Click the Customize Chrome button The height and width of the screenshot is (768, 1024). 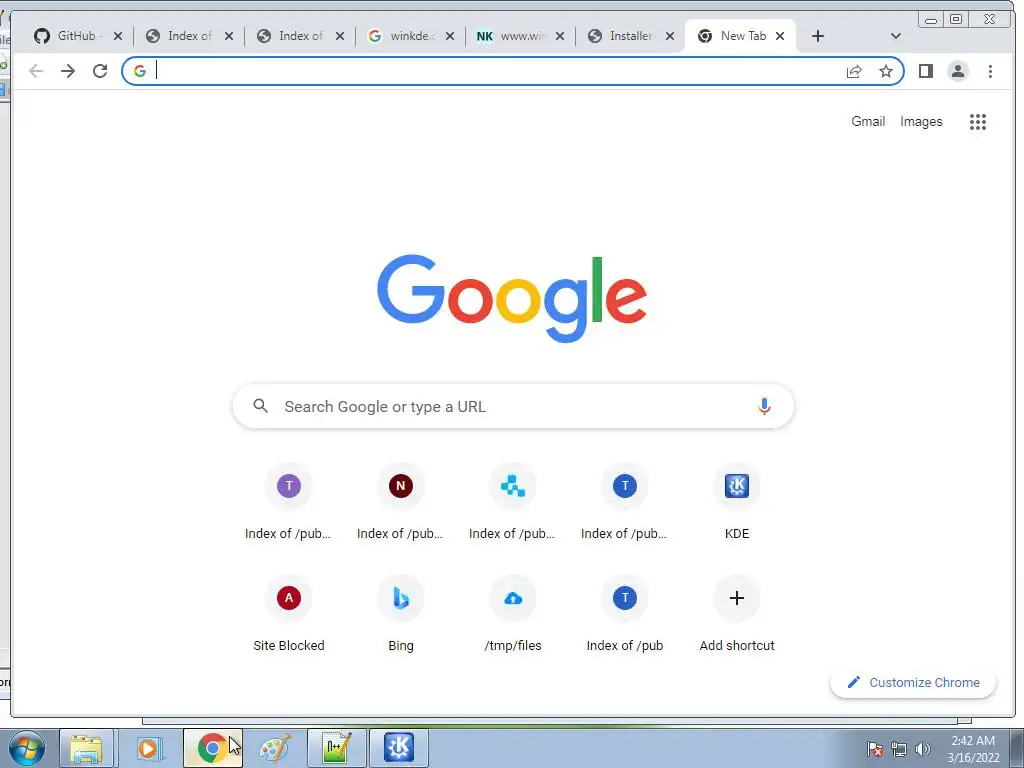tap(913, 682)
